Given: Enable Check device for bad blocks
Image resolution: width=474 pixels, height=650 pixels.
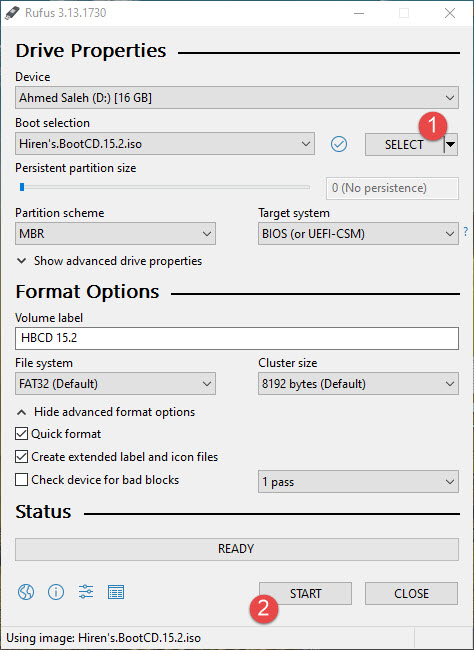Looking at the screenshot, I should click(21, 480).
